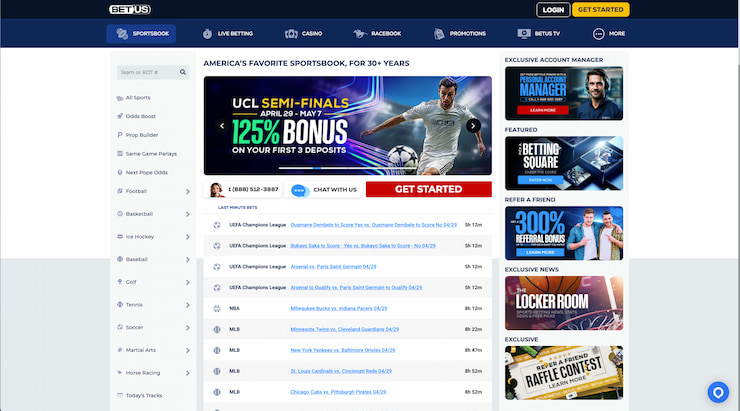Open The Locker Room news card
Image resolution: width=740 pixels, height=411 pixels.
coord(564,303)
